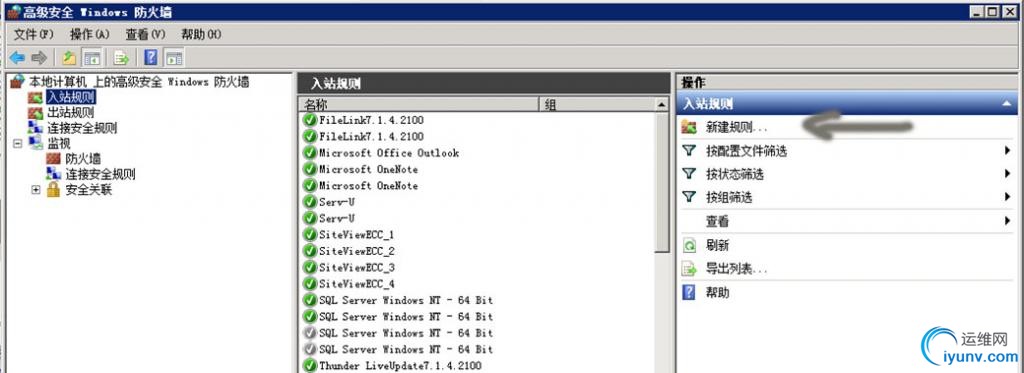Select the Microsoft Office Outlook rule
Viewport: 1024px width, 373px height.
[x=389, y=153]
